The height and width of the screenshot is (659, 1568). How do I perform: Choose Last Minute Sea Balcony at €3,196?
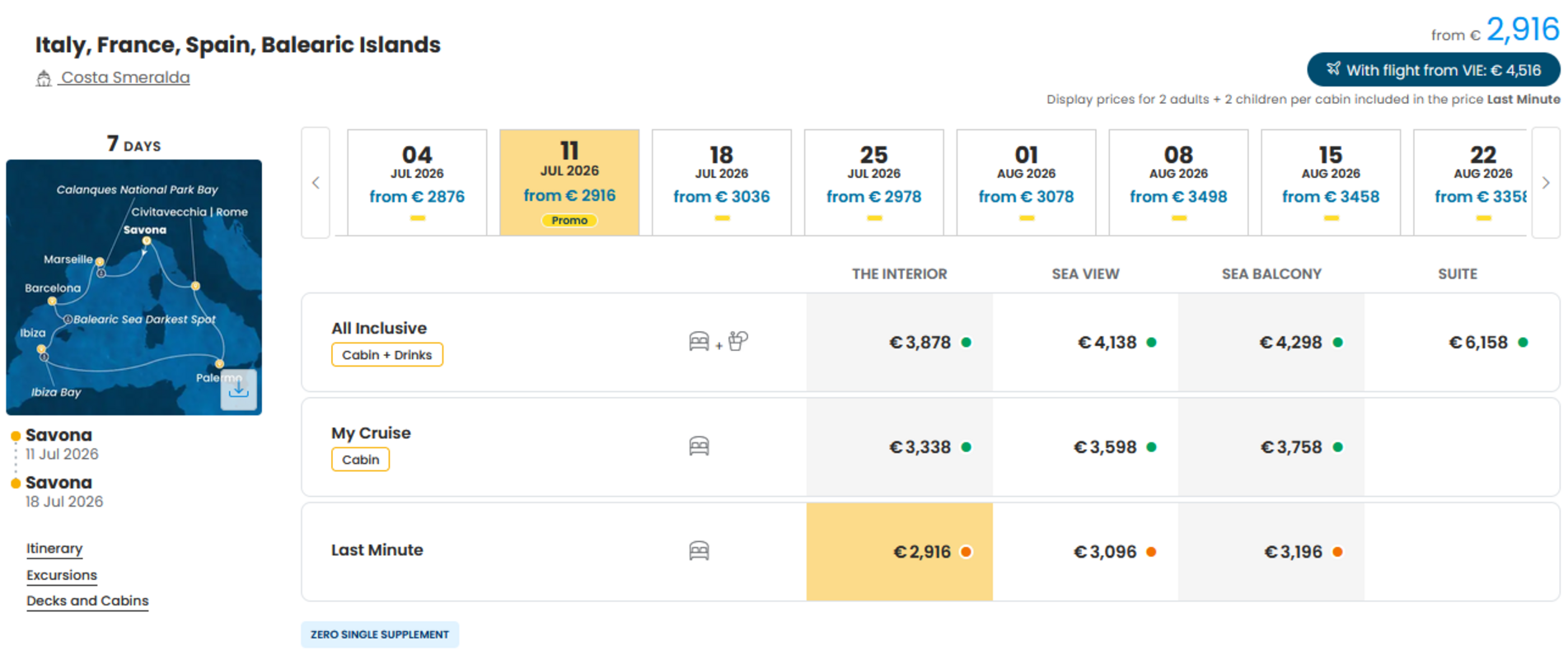(1271, 552)
